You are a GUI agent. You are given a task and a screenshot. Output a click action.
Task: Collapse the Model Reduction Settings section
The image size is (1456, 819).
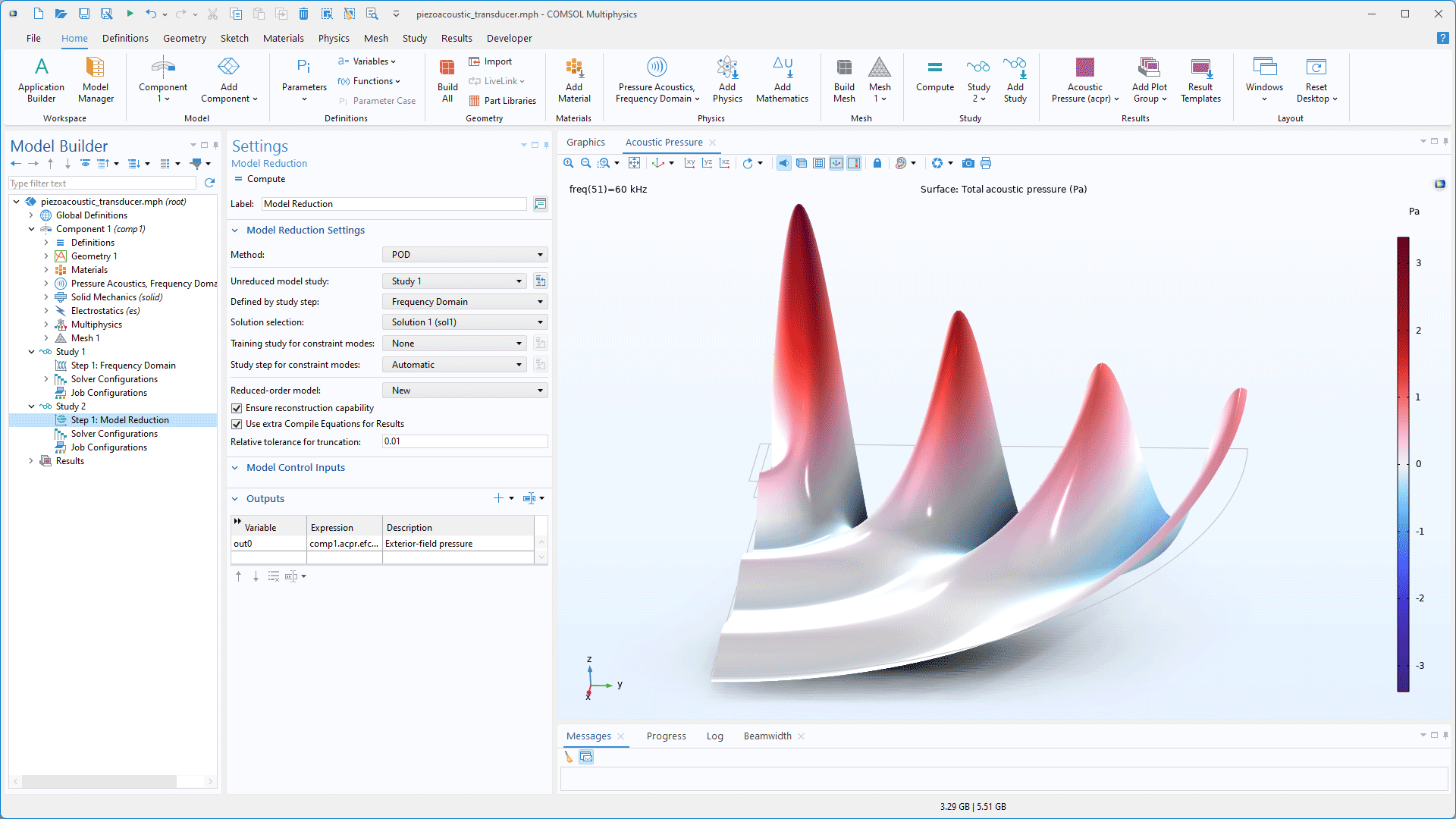(x=235, y=231)
